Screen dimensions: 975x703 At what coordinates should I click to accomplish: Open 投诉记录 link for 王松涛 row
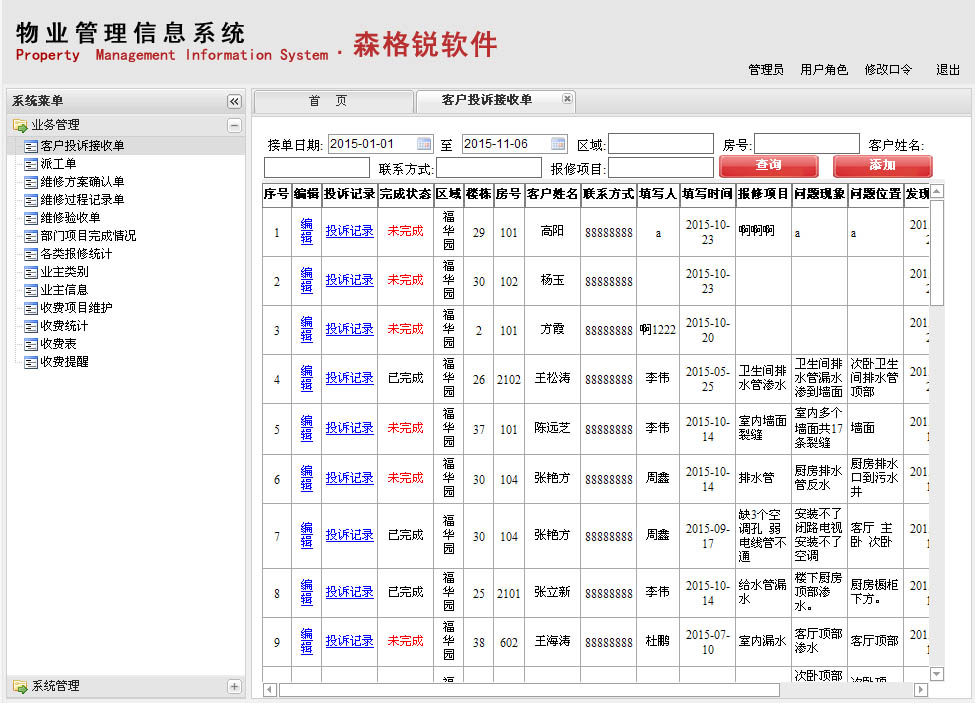[x=349, y=379]
